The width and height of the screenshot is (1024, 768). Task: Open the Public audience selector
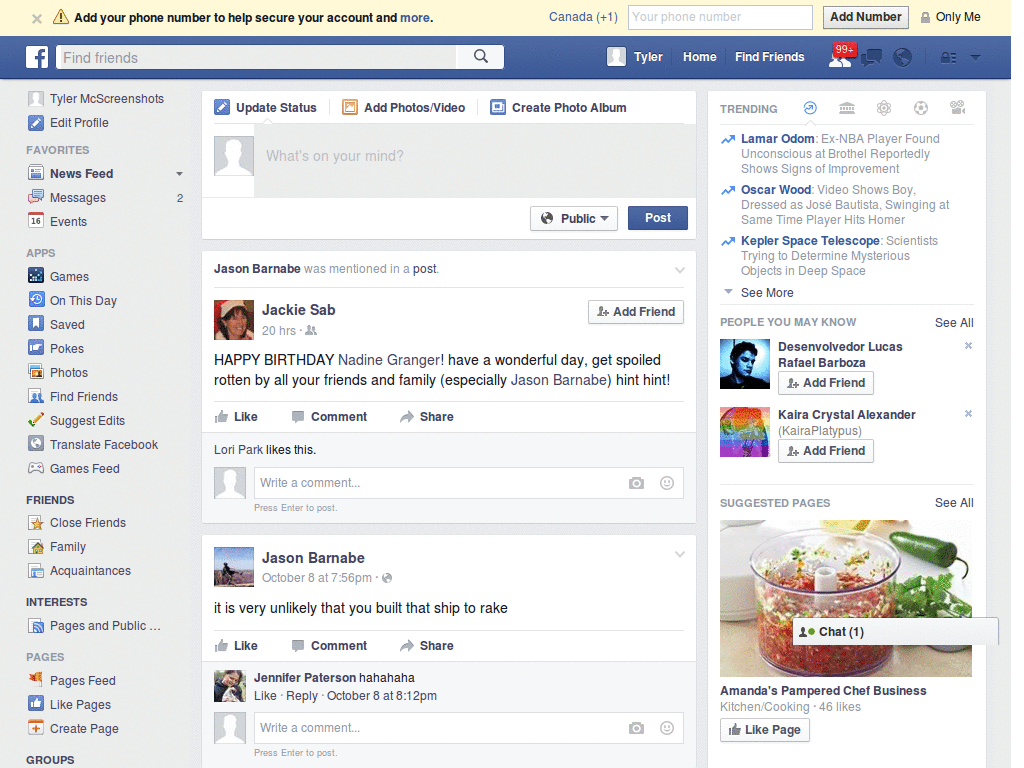click(574, 218)
